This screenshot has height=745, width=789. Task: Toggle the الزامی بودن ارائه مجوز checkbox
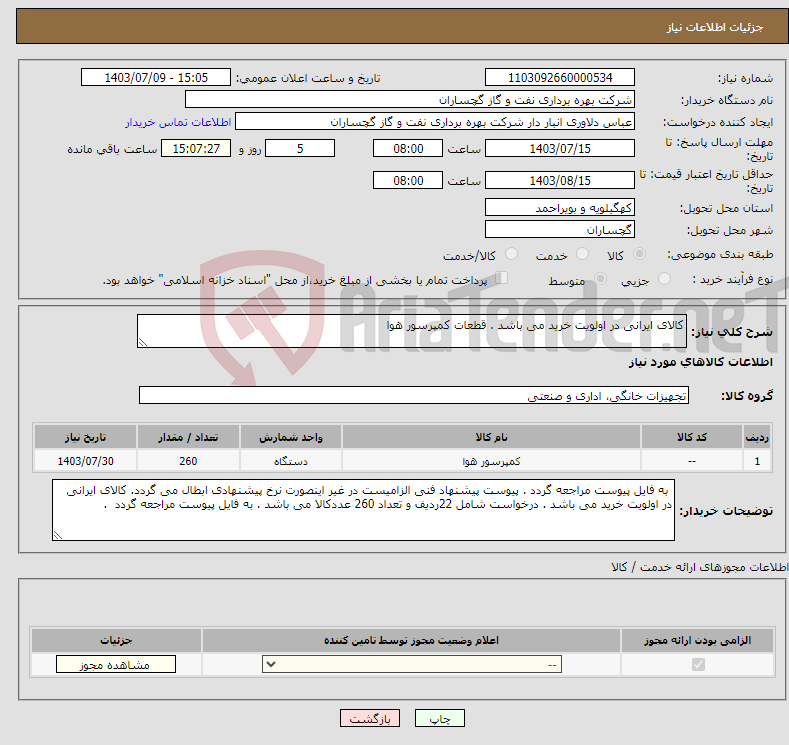click(698, 665)
